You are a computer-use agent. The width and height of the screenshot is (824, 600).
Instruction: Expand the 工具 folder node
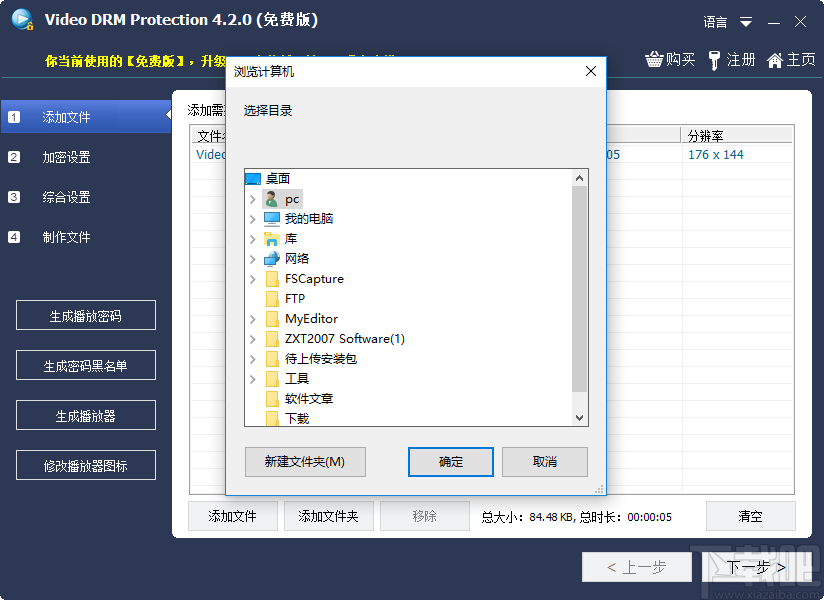(x=253, y=378)
